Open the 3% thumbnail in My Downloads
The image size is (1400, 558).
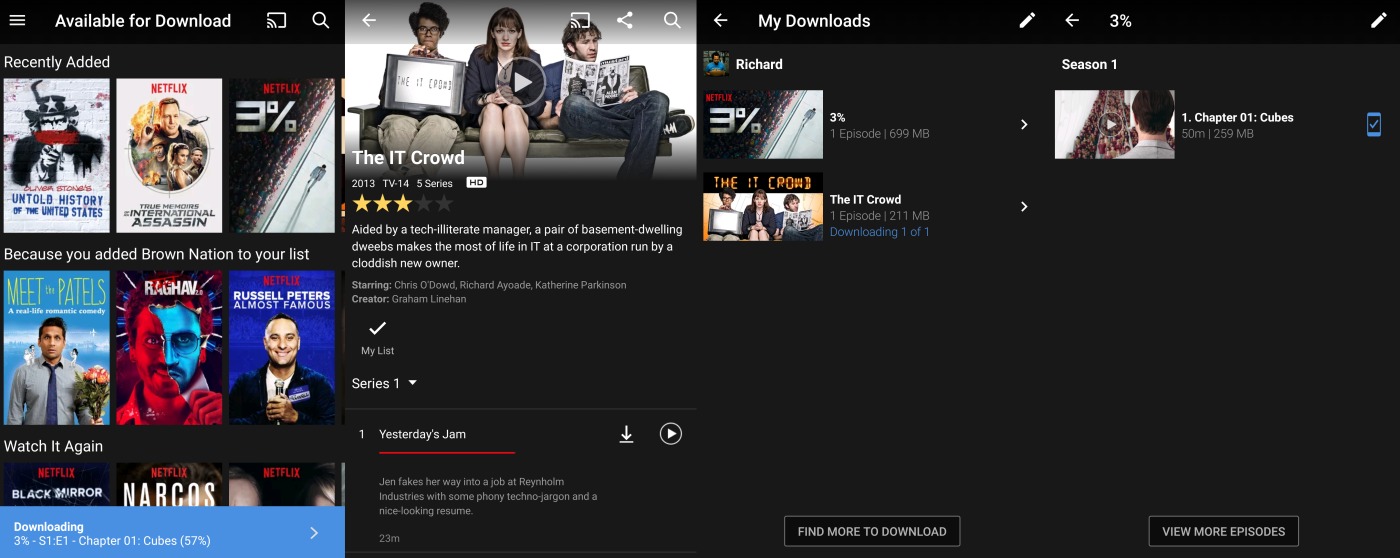click(763, 124)
